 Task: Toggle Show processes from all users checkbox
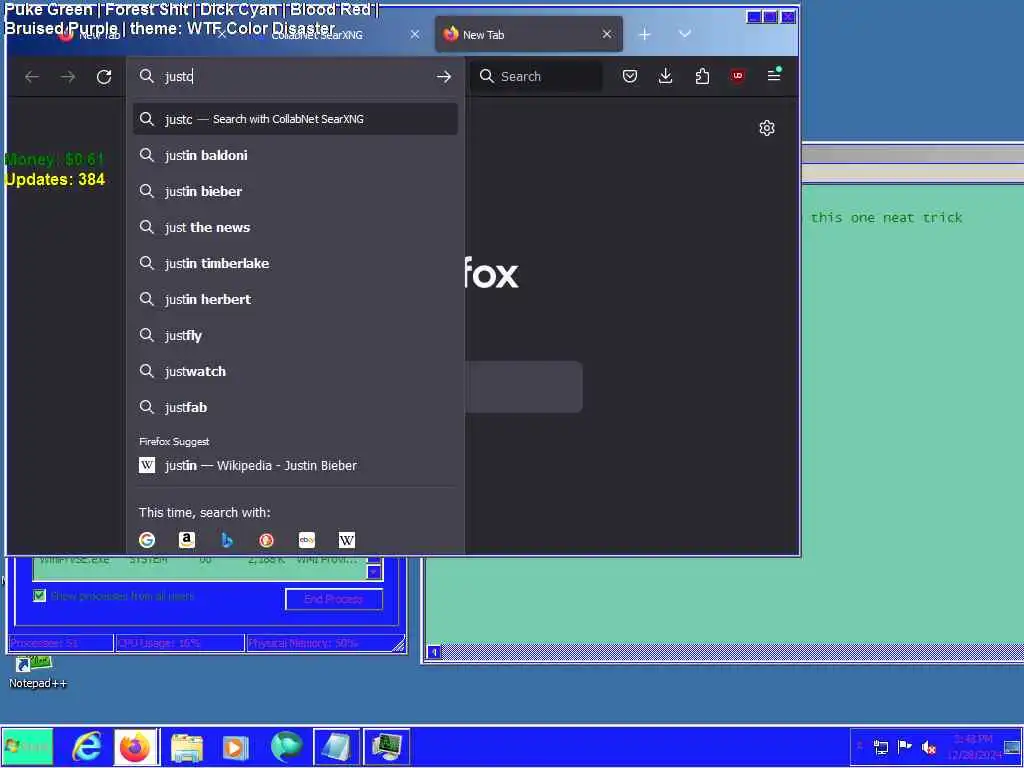(x=39, y=596)
